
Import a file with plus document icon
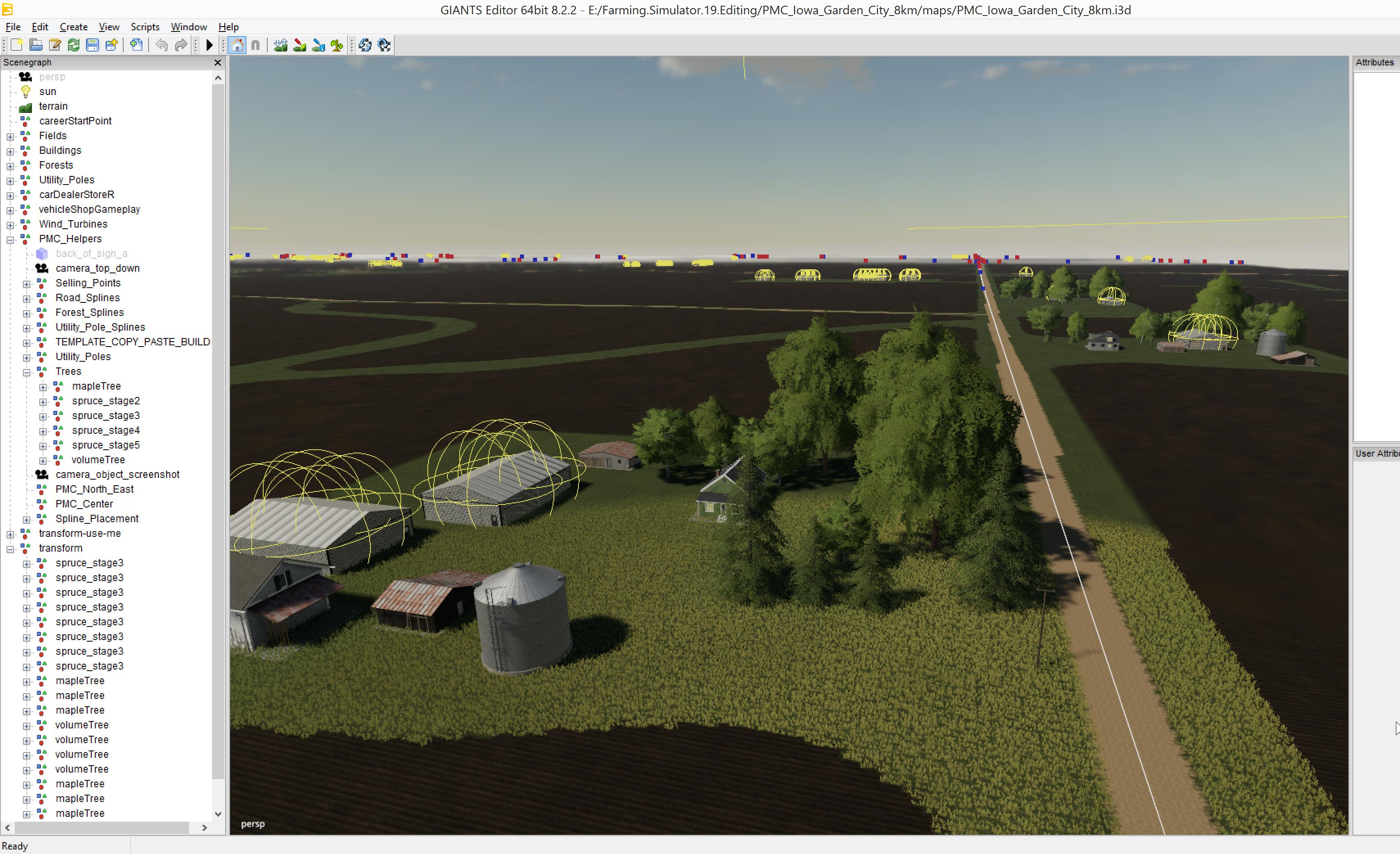(x=136, y=45)
